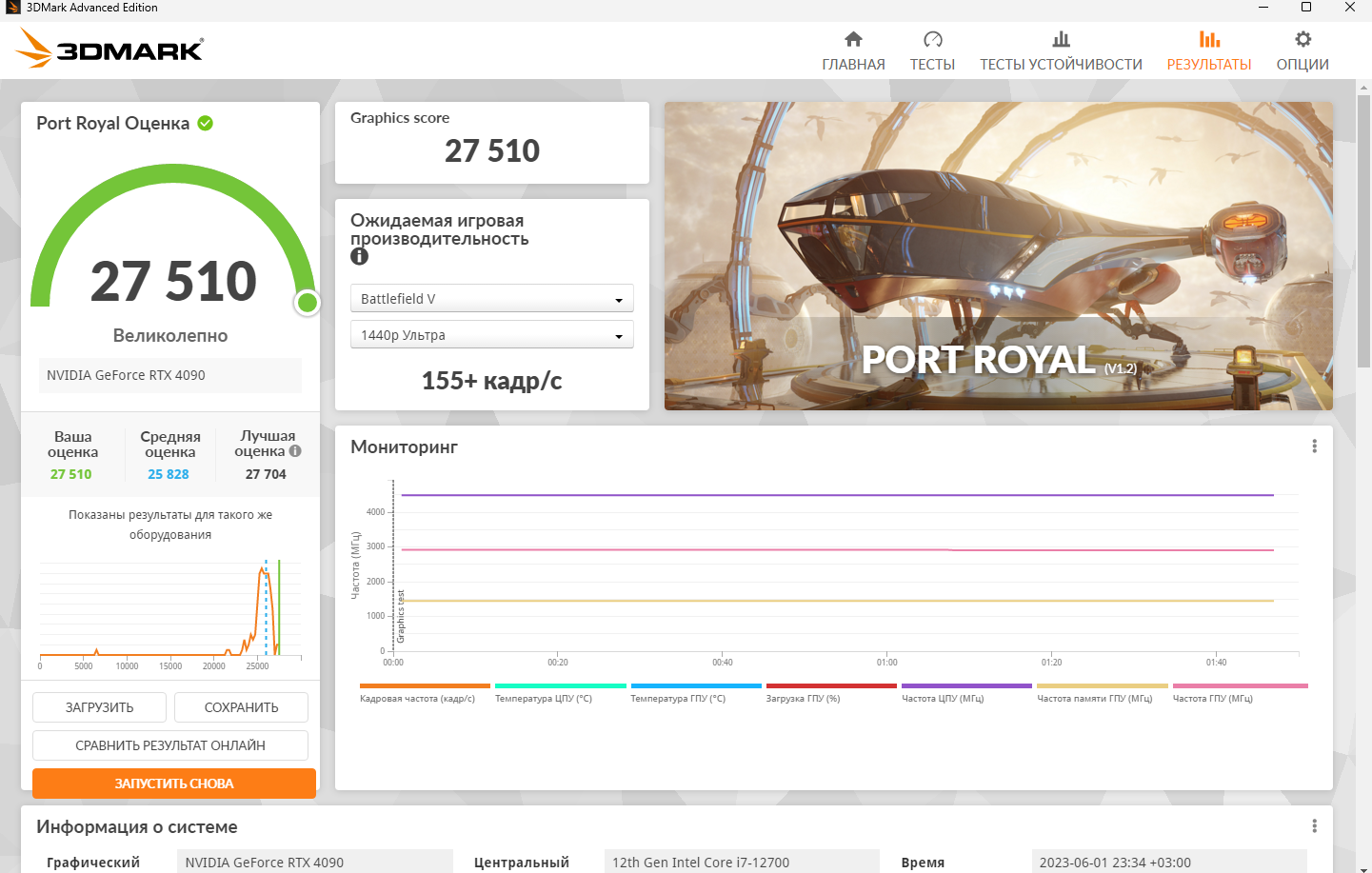Image resolution: width=1372 pixels, height=873 pixels.
Task: Toggle Температура ЦПУ (°C) legend swatch
Action: tap(561, 685)
